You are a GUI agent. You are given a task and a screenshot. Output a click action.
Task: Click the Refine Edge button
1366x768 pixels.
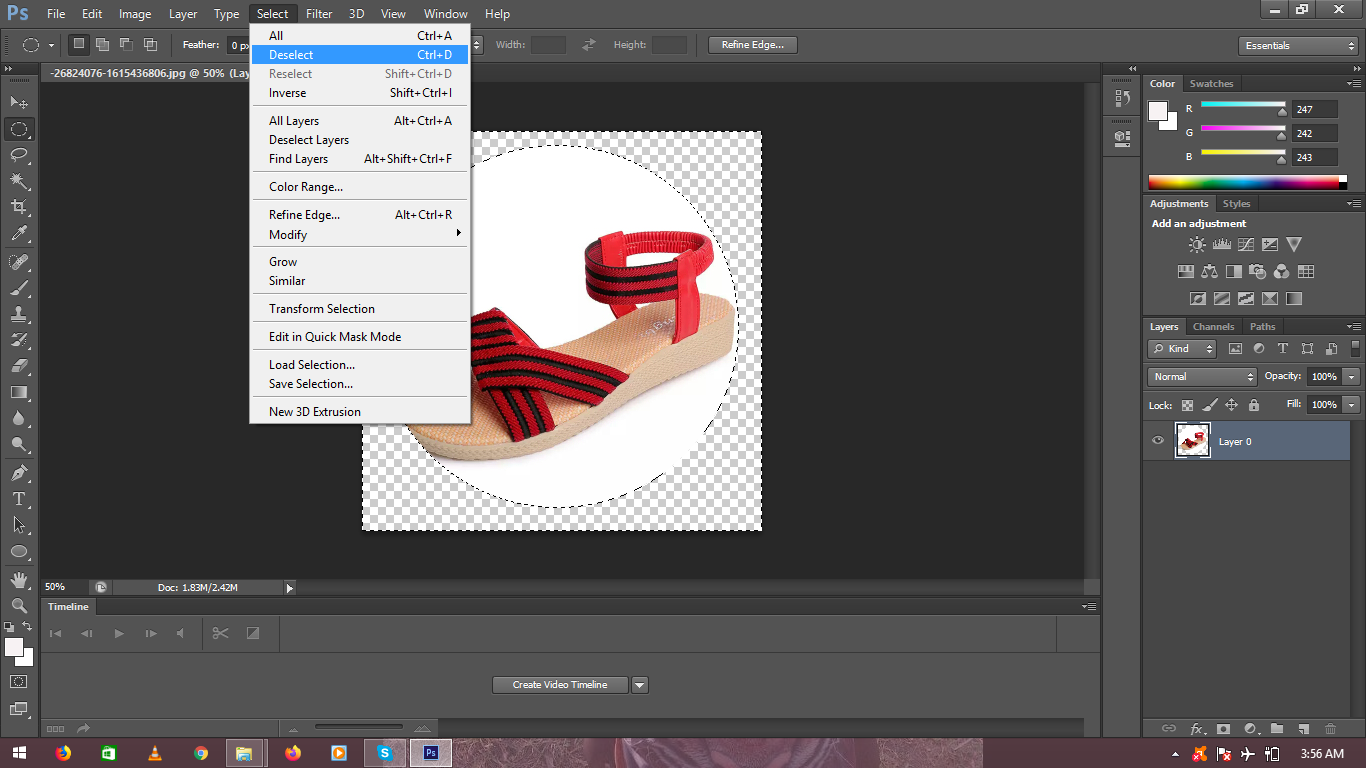pos(752,45)
